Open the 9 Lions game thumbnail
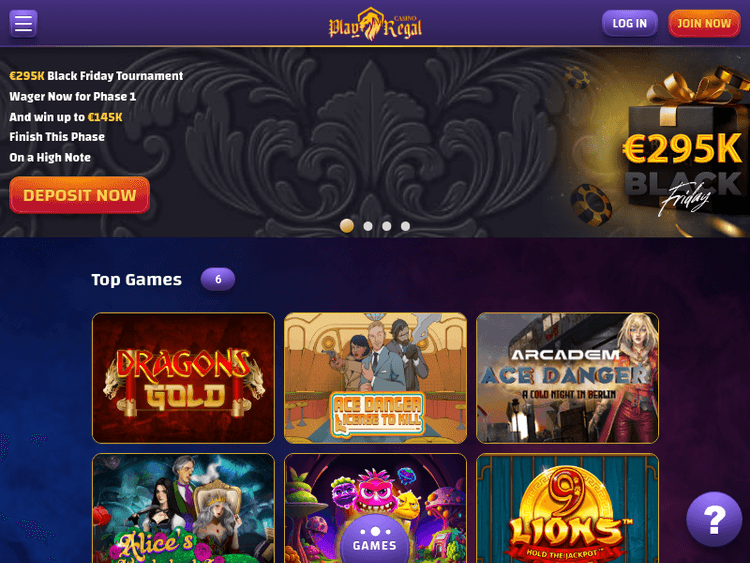This screenshot has width=750, height=563. pos(567,508)
